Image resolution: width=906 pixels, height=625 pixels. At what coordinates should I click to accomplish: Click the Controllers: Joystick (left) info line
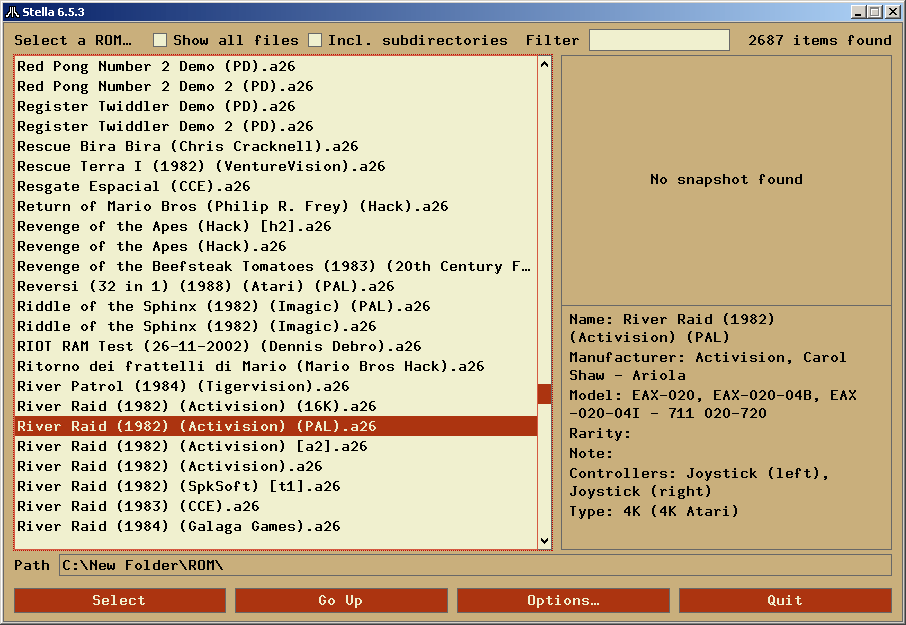pos(699,482)
